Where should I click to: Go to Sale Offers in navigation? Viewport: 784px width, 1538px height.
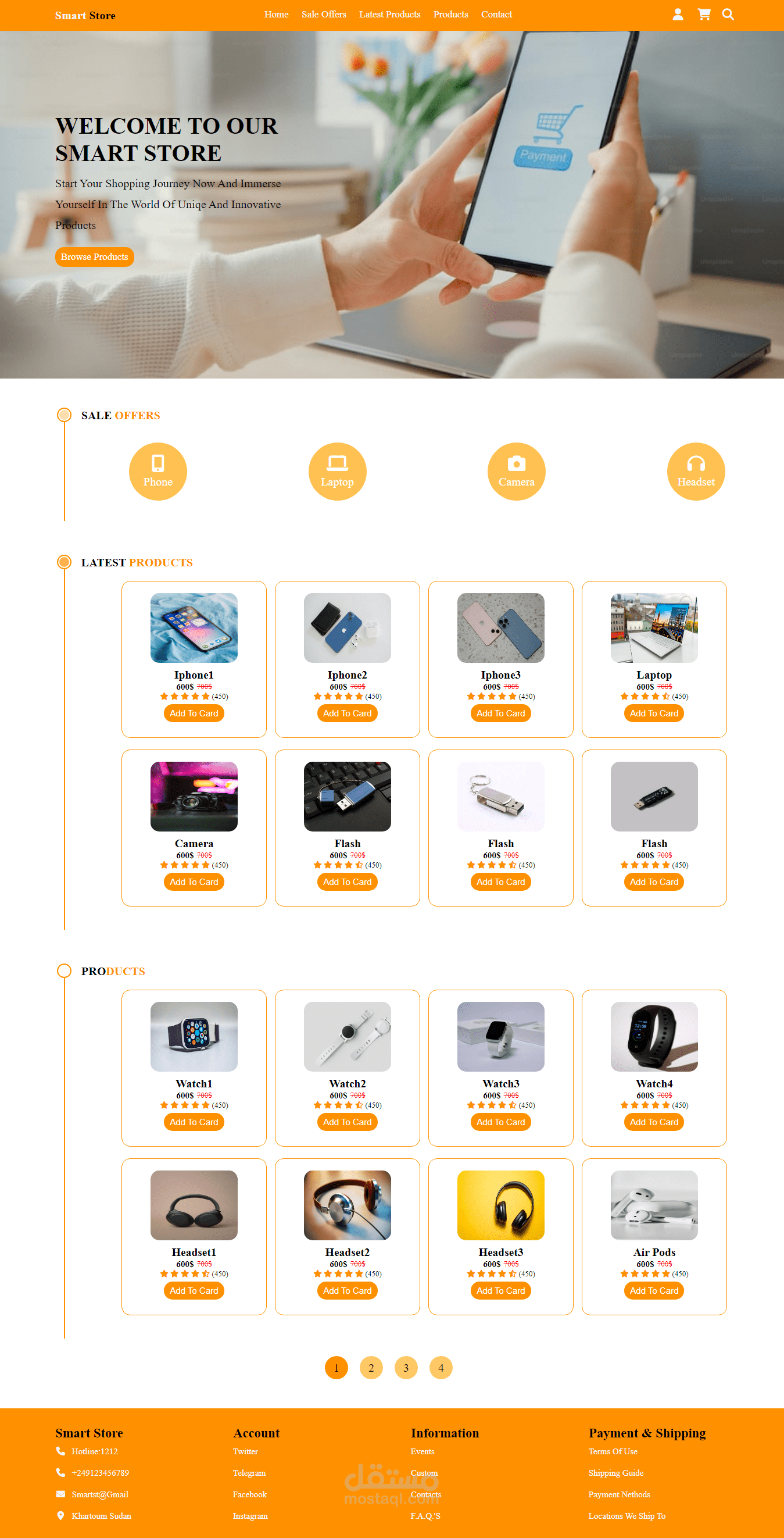click(x=323, y=15)
